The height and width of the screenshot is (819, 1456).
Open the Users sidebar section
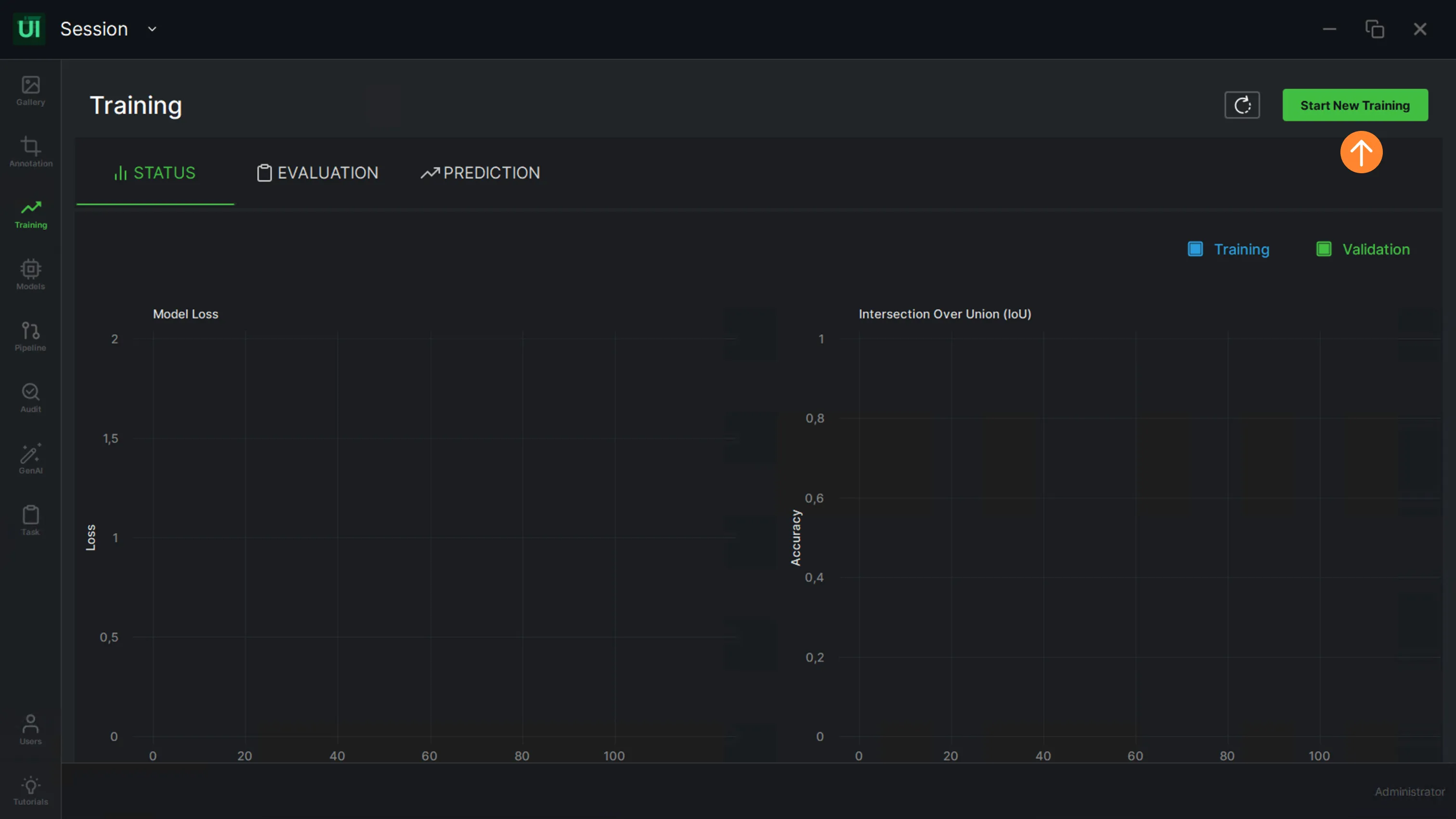point(30,730)
